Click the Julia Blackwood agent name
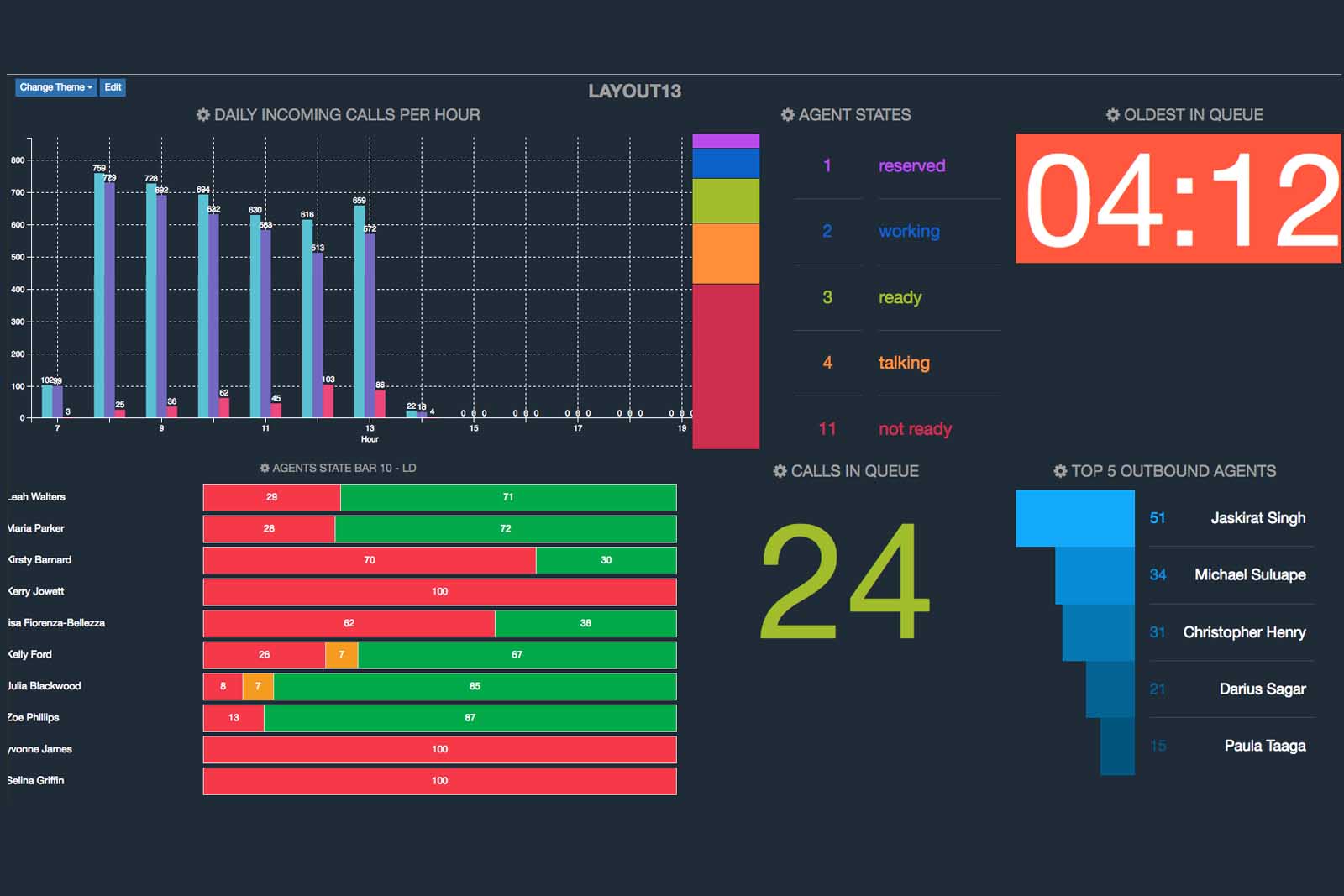The height and width of the screenshot is (896, 1344). click(44, 686)
